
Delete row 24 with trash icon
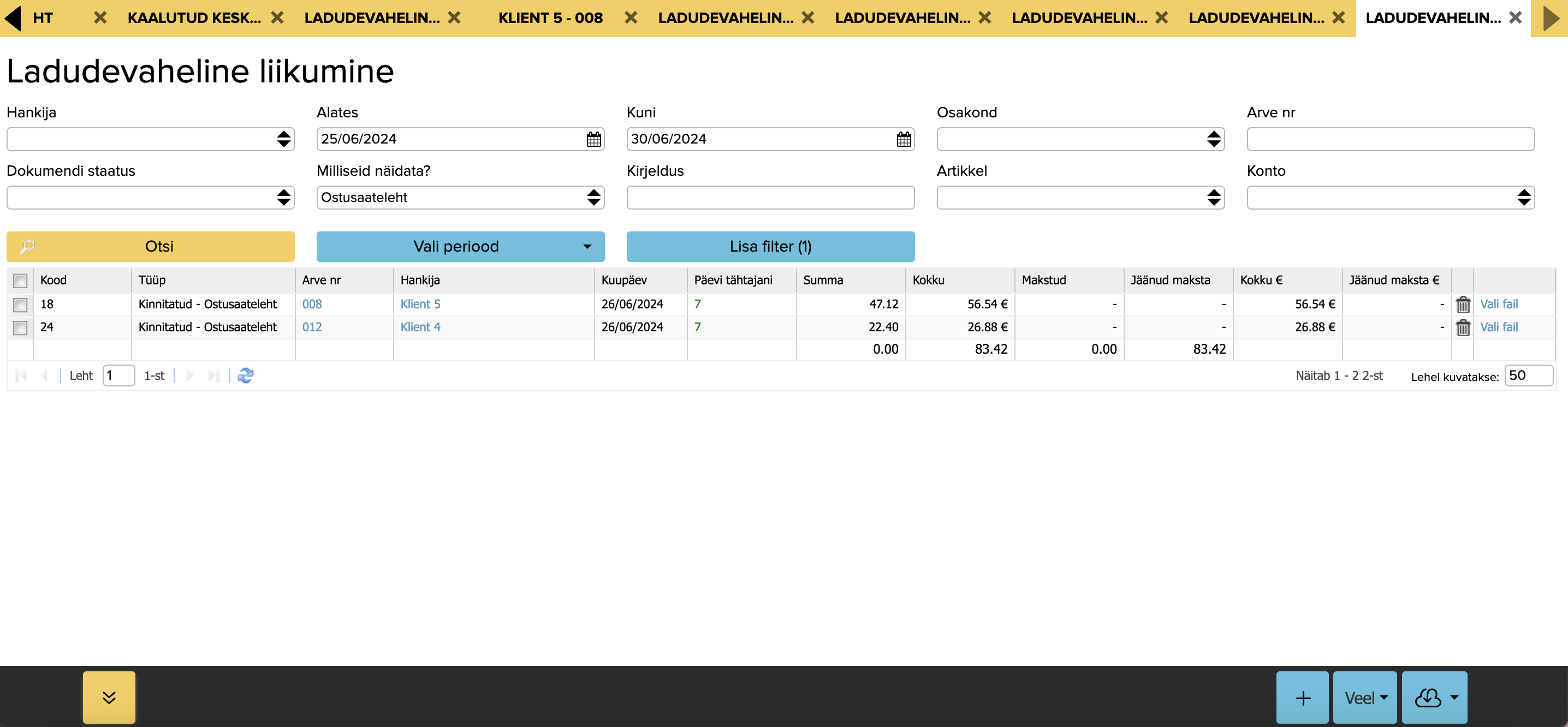pyautogui.click(x=1463, y=327)
